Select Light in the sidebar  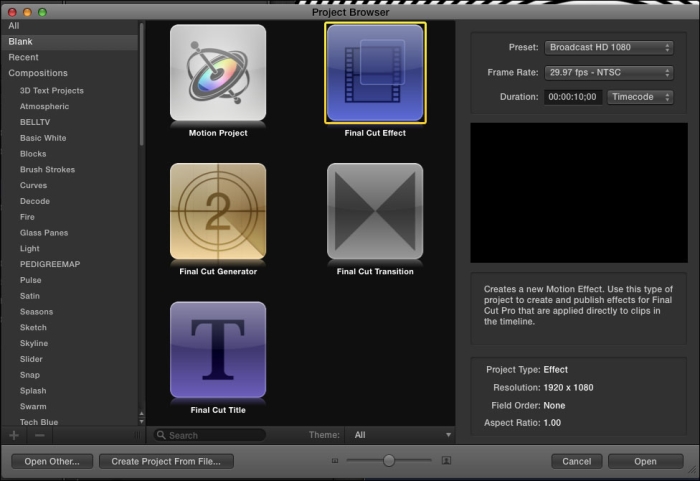(x=29, y=248)
